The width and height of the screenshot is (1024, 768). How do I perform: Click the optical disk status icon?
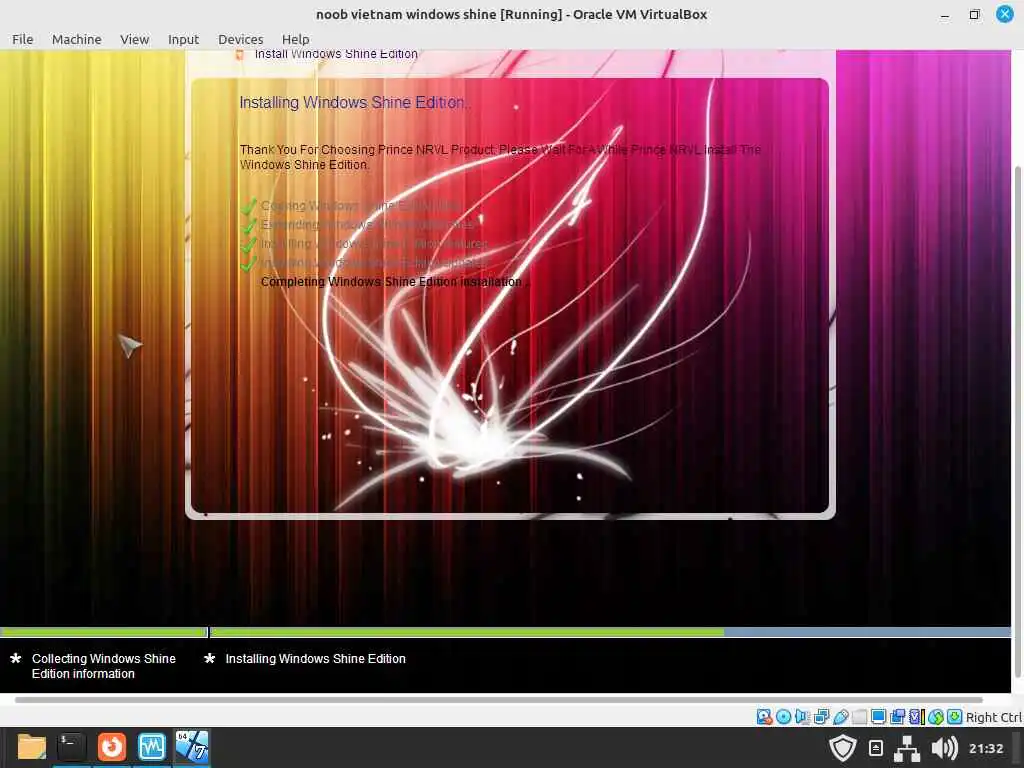click(x=783, y=717)
